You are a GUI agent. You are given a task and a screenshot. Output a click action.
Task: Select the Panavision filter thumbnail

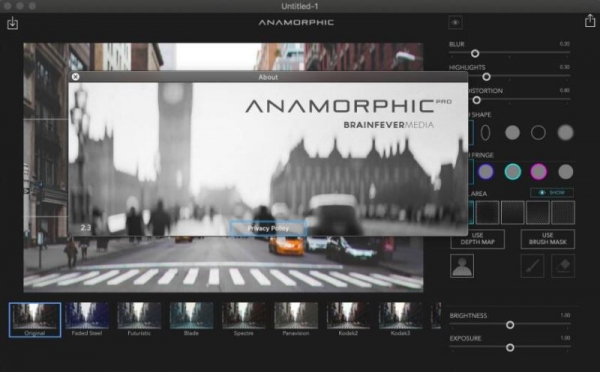[x=296, y=319]
